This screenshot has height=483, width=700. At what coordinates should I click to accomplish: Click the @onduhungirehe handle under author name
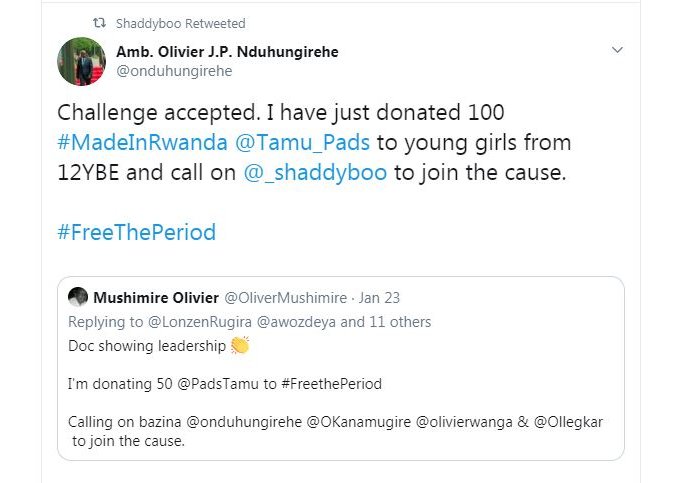click(x=174, y=71)
